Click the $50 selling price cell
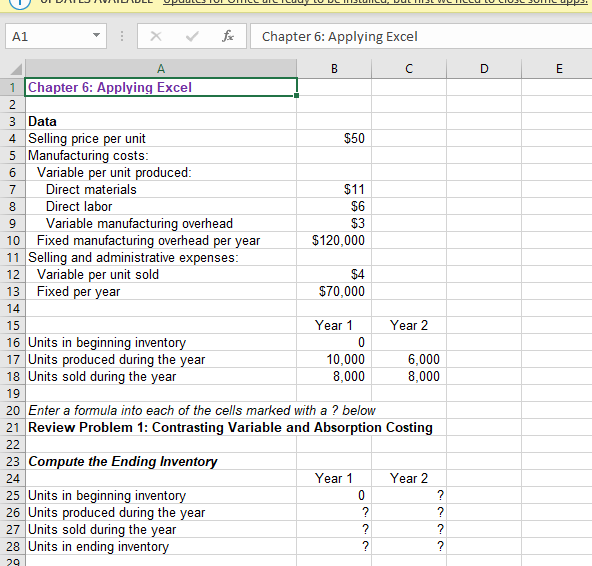 point(334,138)
